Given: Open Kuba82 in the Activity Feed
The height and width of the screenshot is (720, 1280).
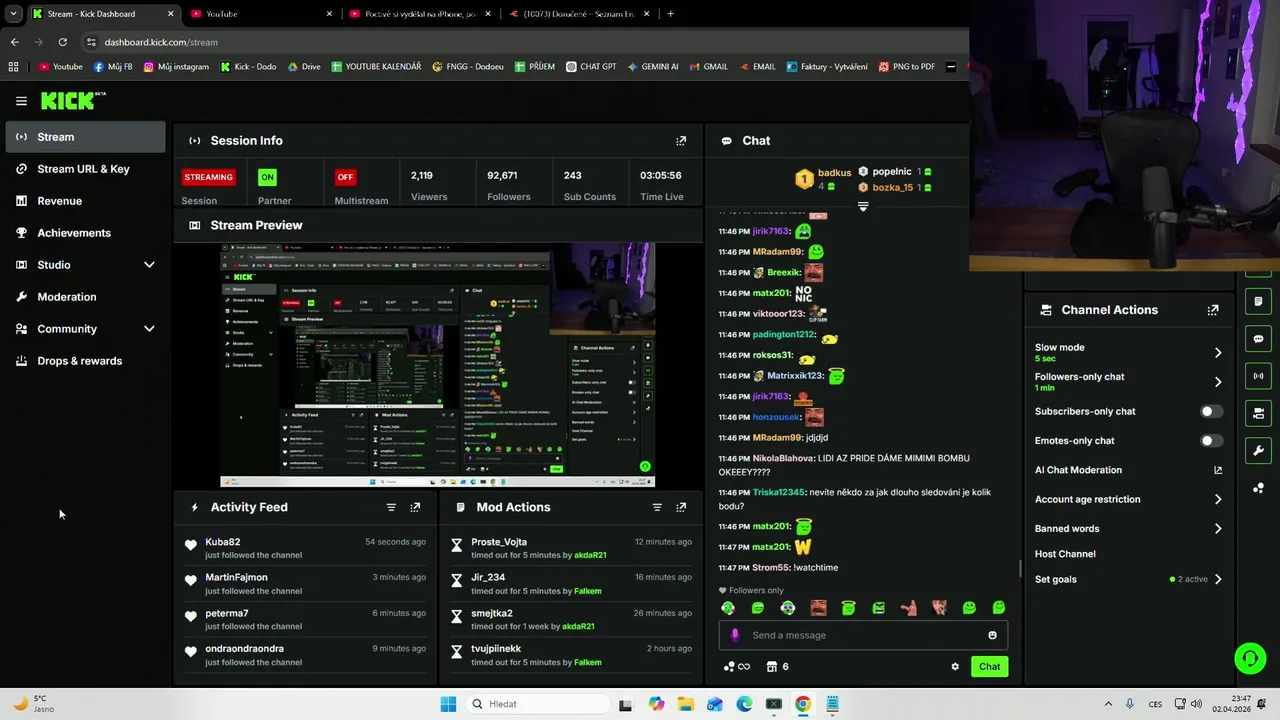Looking at the screenshot, I should (222, 542).
